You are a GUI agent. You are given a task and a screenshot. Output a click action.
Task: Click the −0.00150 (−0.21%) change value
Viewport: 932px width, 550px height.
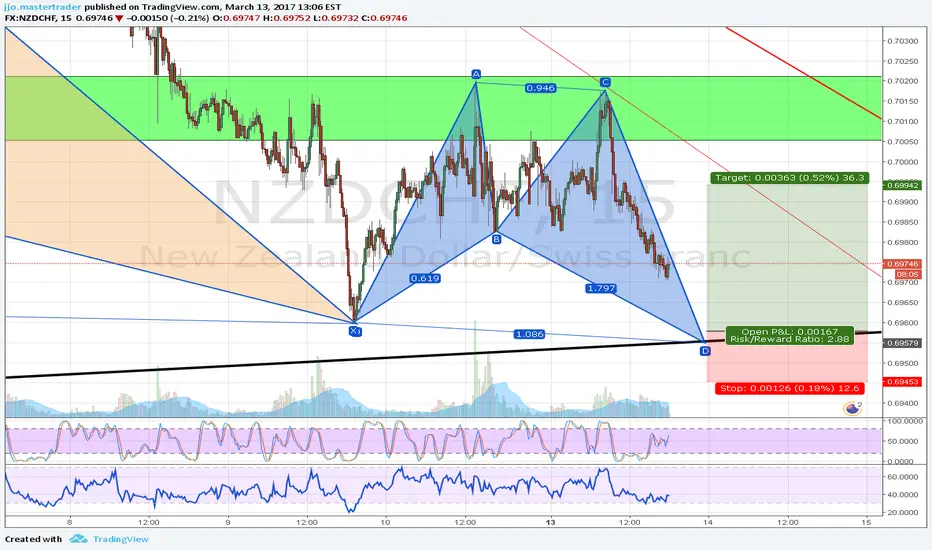coord(168,18)
